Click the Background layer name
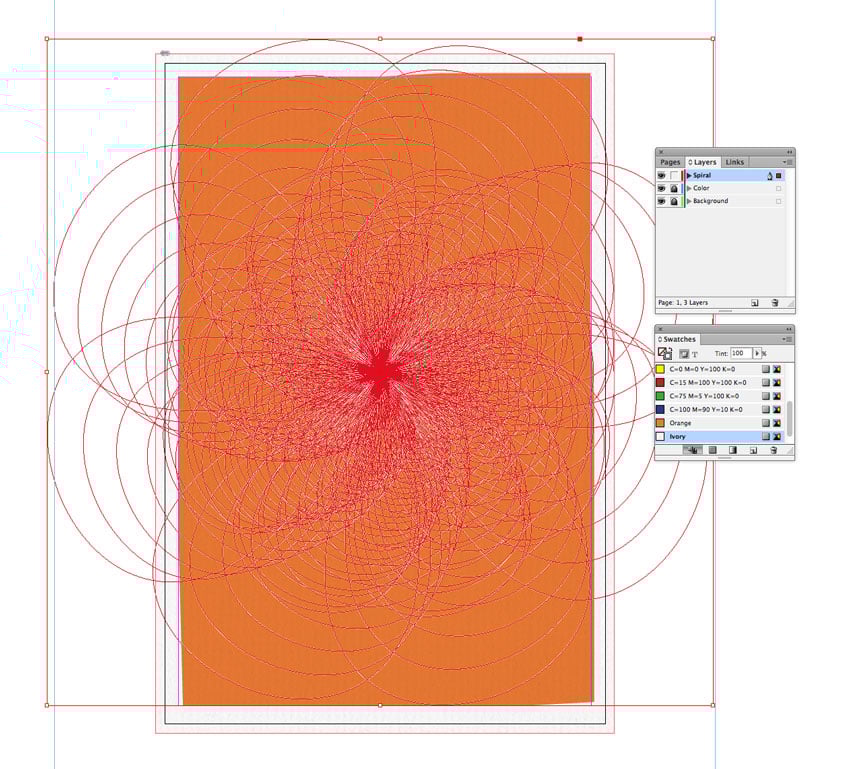The image size is (850, 769). [711, 201]
